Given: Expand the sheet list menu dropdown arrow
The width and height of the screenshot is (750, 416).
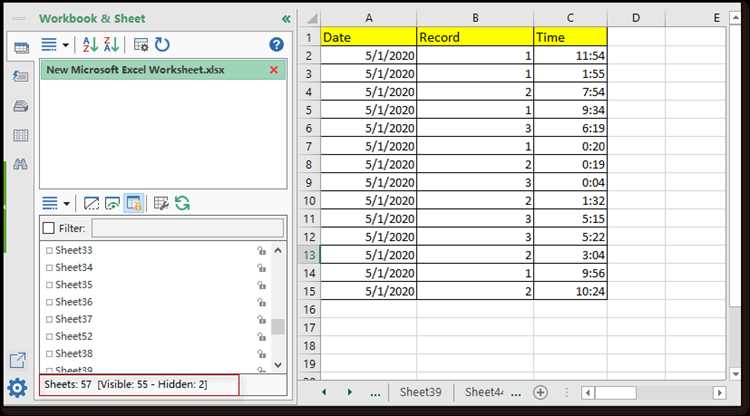Looking at the screenshot, I should [66, 204].
